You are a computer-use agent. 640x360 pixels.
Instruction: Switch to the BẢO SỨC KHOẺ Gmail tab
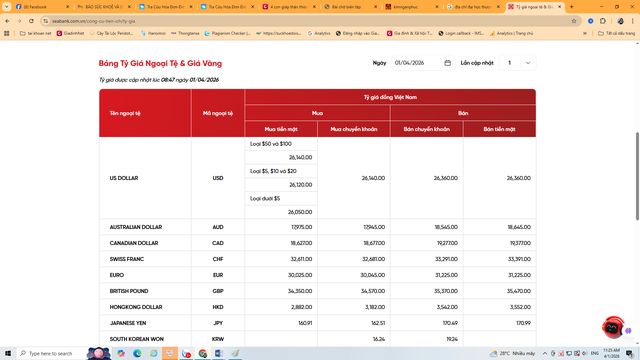(x=104, y=7)
